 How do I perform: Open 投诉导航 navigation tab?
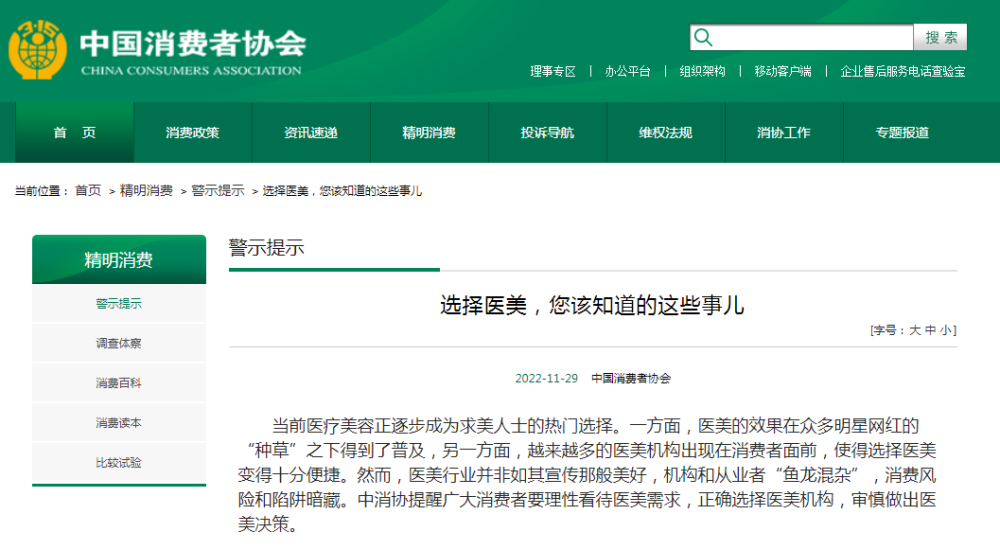point(547,133)
